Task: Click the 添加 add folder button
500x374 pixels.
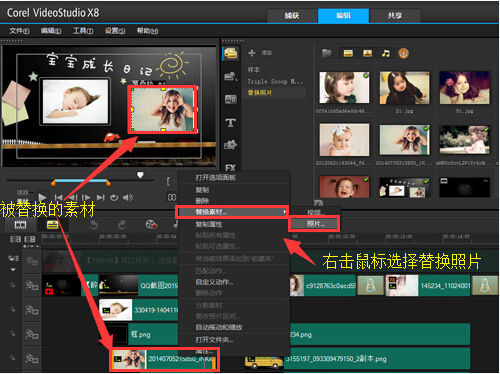Action: [260, 53]
